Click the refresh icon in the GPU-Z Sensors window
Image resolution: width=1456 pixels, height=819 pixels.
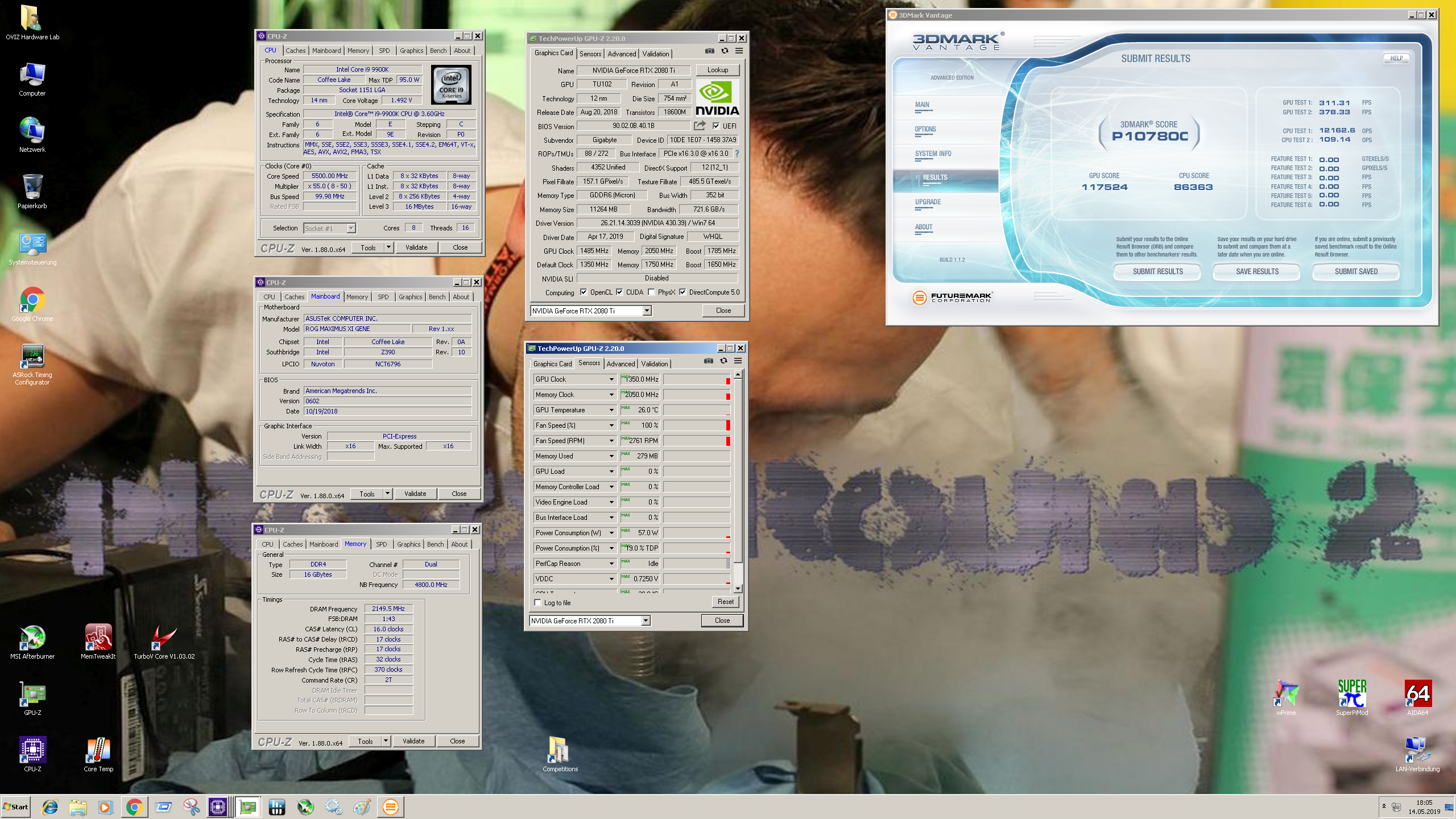coord(723,361)
